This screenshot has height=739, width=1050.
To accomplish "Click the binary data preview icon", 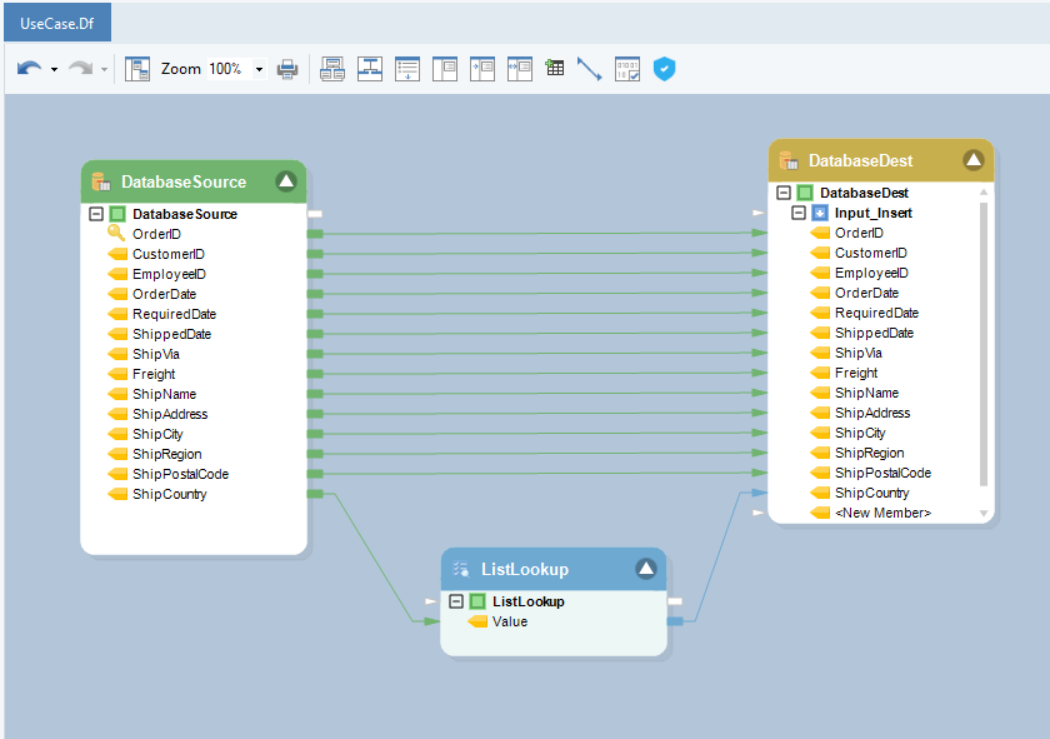I will tap(627, 69).
